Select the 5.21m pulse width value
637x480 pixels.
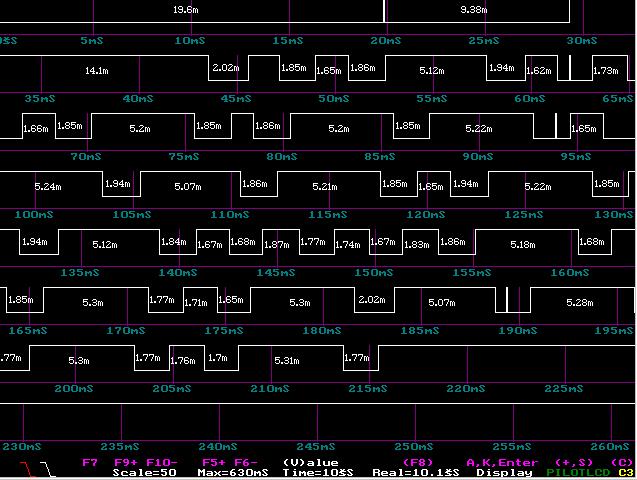tap(325, 187)
